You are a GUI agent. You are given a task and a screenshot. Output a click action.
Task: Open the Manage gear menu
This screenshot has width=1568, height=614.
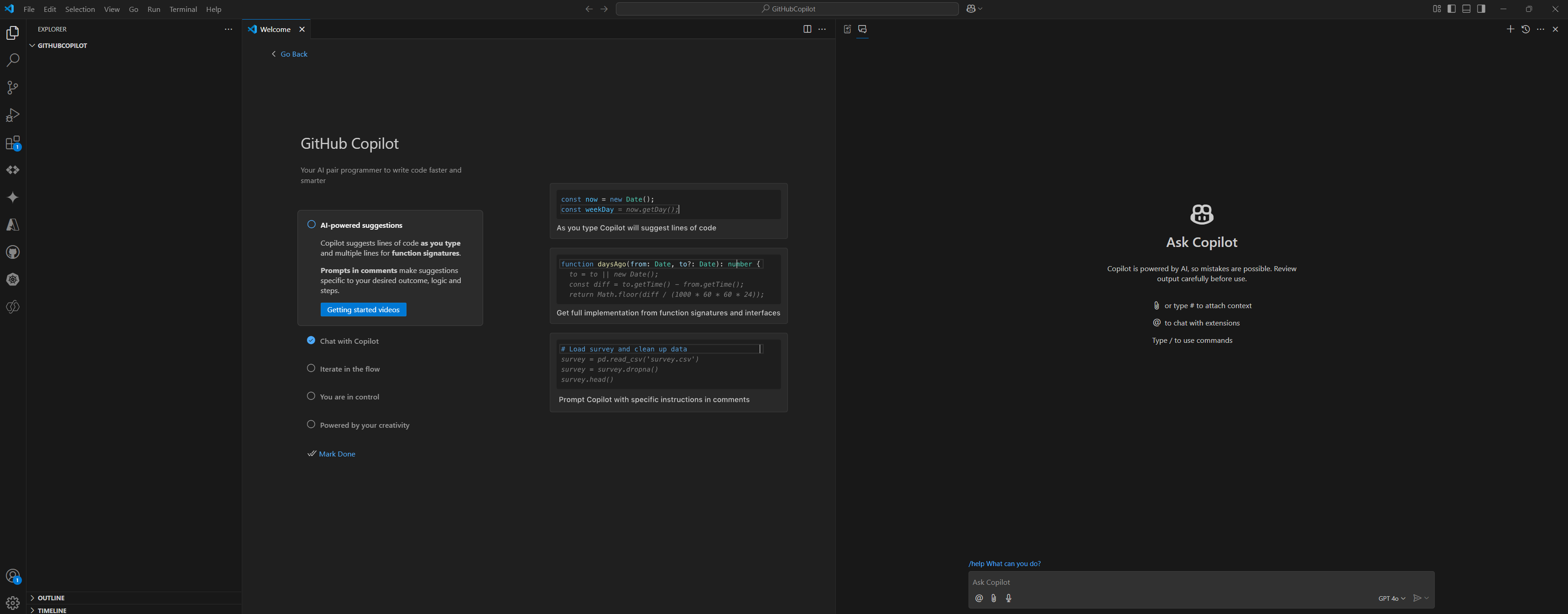tap(13, 603)
